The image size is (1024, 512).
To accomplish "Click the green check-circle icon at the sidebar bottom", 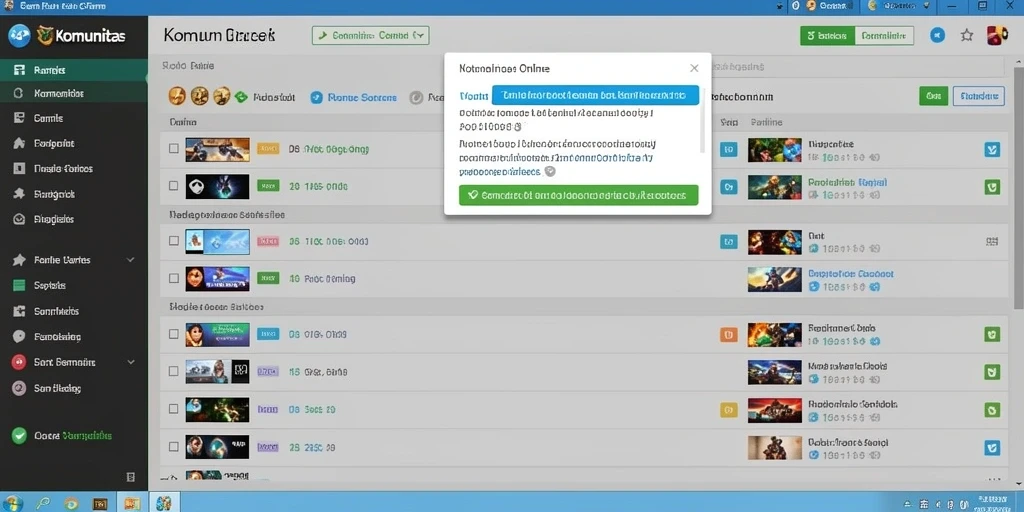I will (x=20, y=436).
